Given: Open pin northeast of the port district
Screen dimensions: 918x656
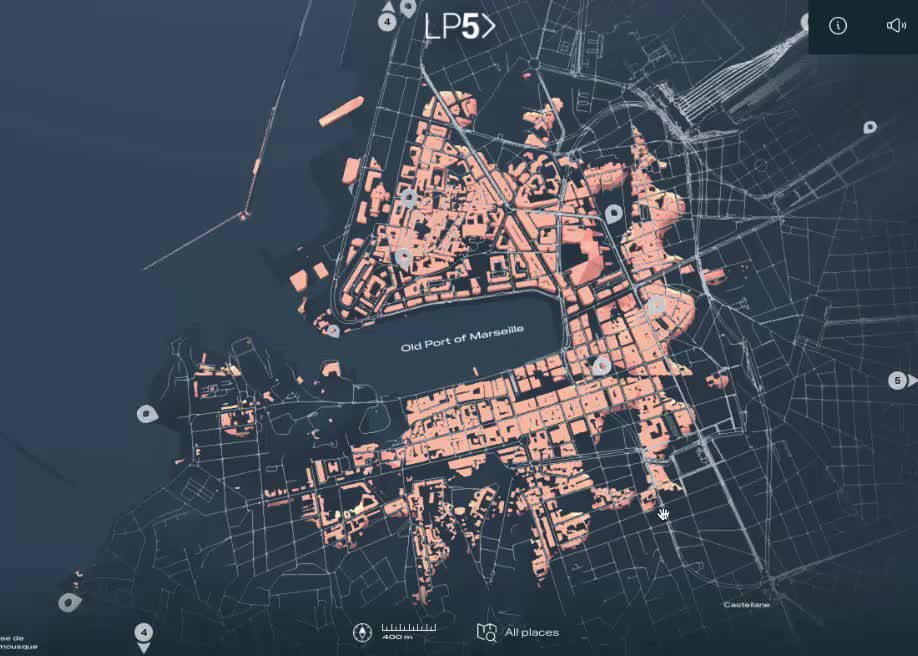Looking at the screenshot, I should 613,213.
